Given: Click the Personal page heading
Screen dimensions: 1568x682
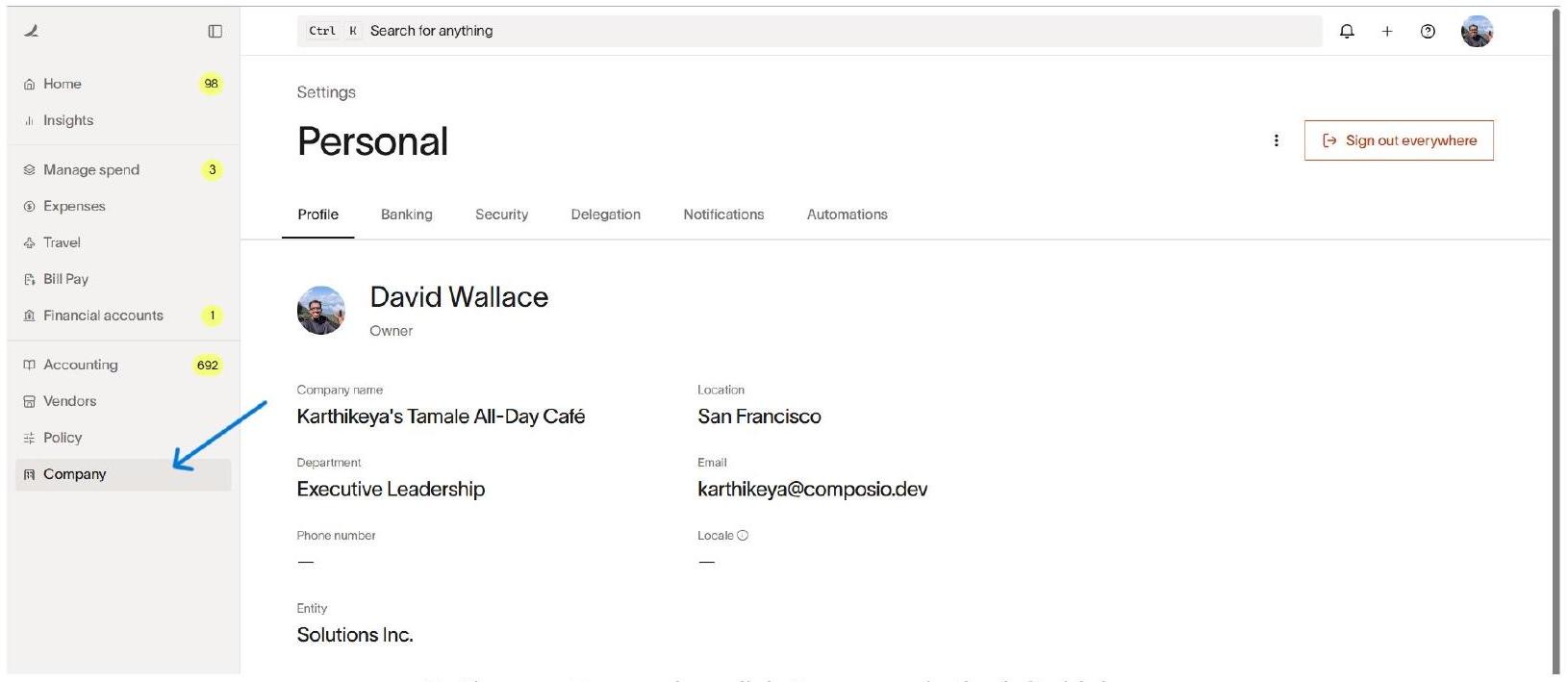Looking at the screenshot, I should pos(372,141).
